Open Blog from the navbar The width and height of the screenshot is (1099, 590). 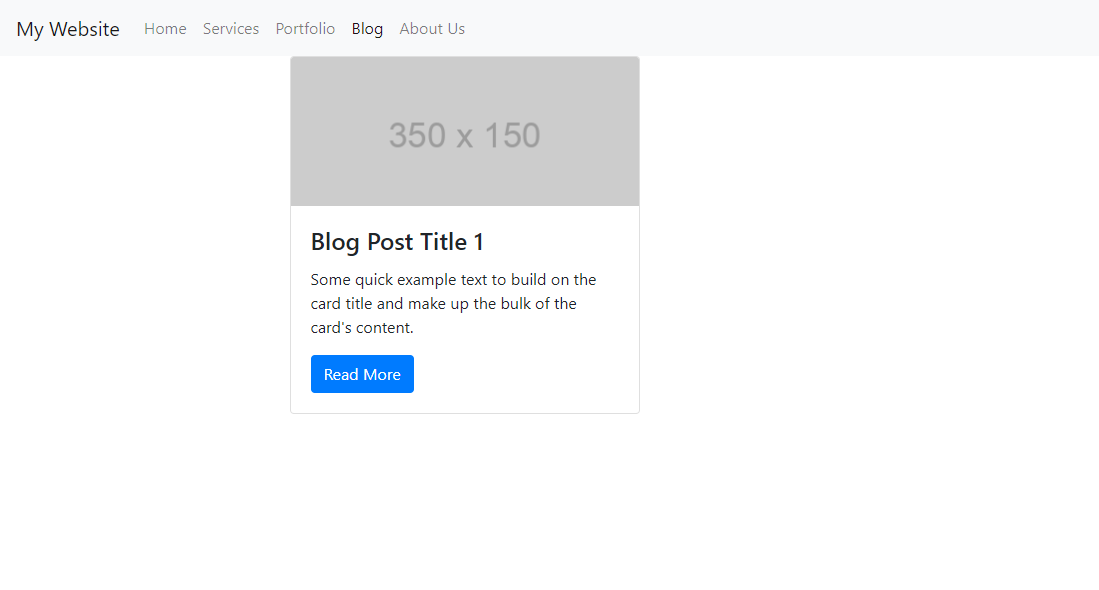click(367, 29)
